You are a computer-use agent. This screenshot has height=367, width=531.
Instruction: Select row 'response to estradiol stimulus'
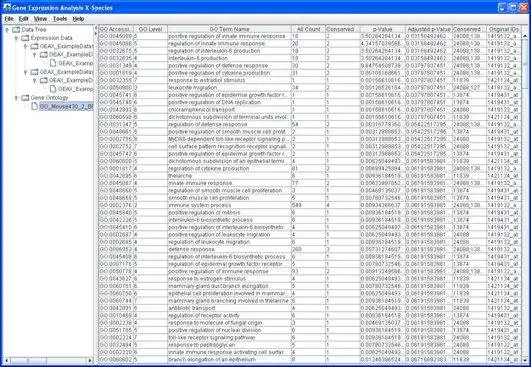(310, 81)
